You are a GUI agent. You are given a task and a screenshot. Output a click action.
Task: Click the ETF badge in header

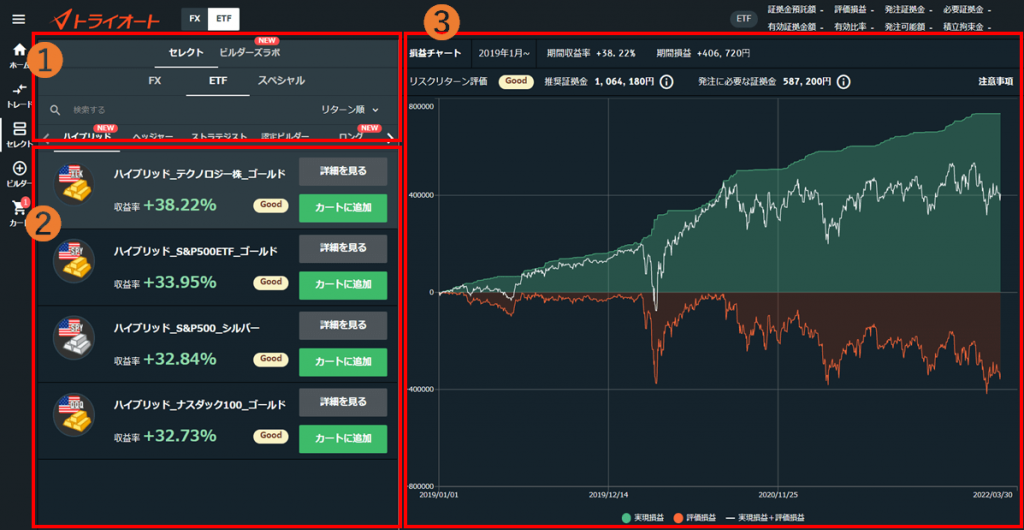(743, 19)
